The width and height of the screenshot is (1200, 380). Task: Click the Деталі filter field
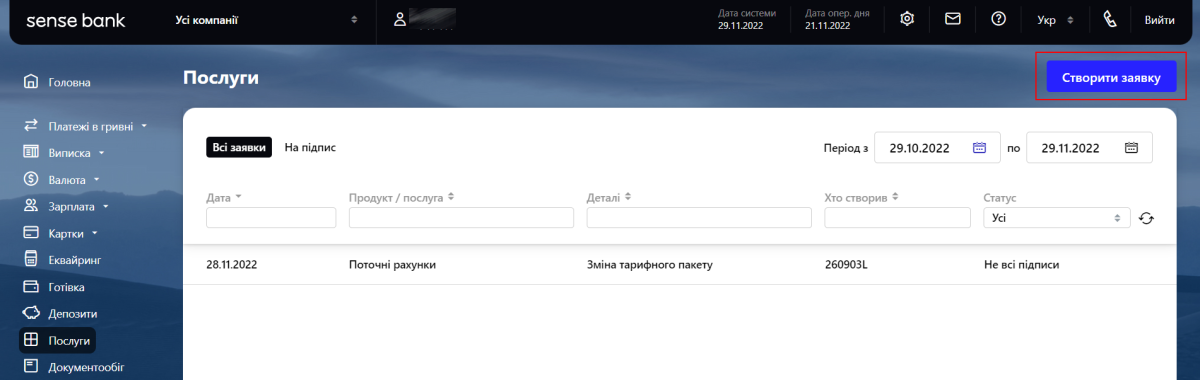tap(699, 217)
